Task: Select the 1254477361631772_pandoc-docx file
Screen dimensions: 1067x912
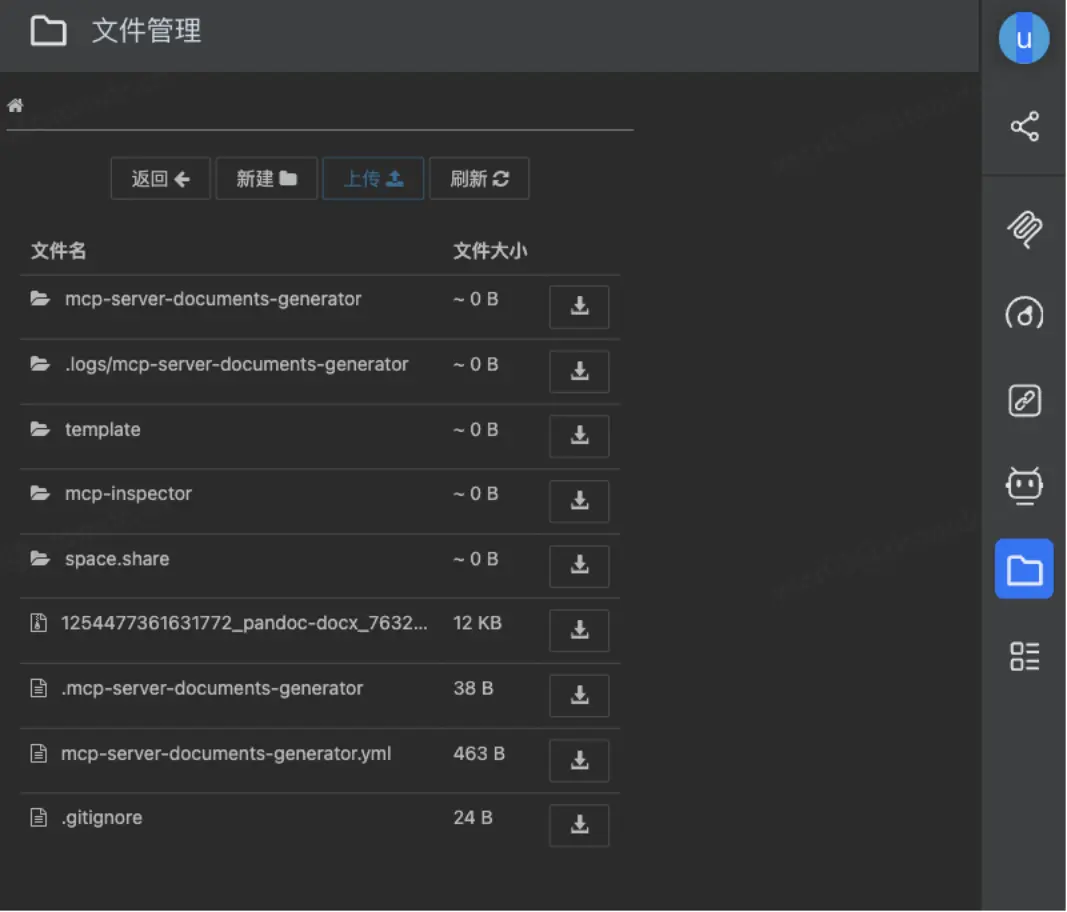Action: click(244, 623)
